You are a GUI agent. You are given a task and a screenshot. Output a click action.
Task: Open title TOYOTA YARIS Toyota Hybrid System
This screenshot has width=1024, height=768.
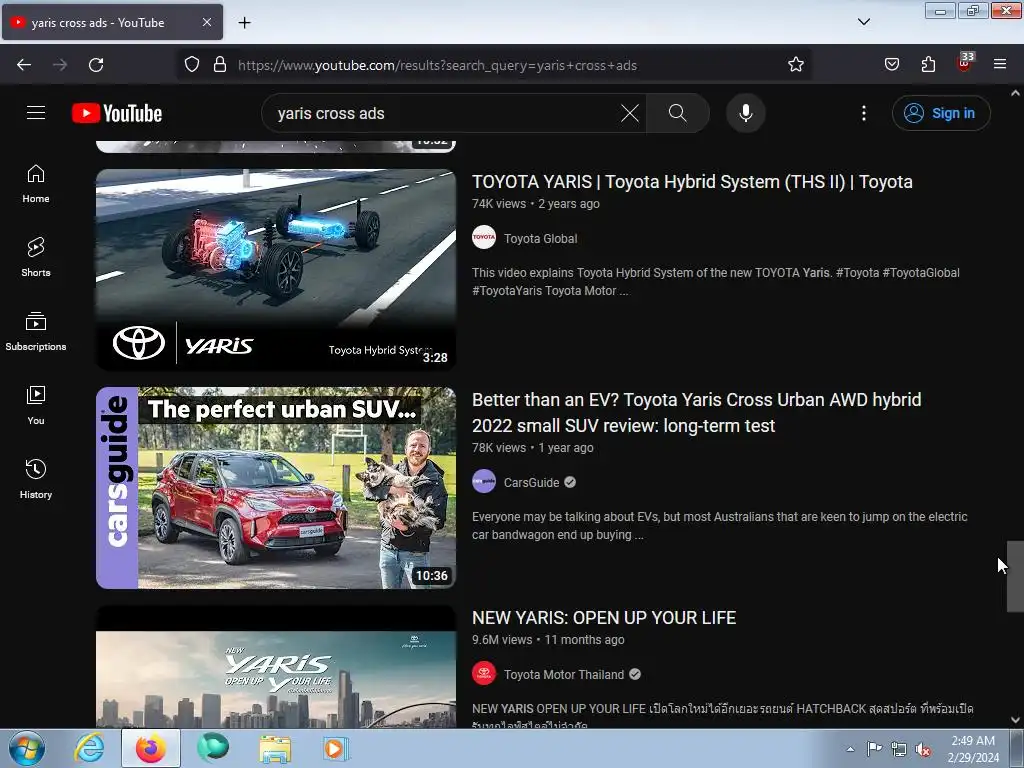point(692,182)
